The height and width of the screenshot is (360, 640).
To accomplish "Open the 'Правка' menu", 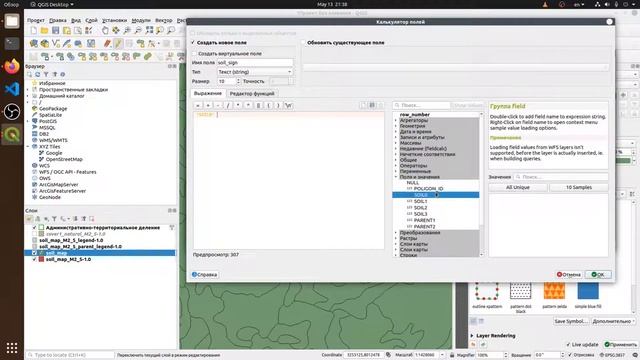I will pyautogui.click(x=58, y=20).
